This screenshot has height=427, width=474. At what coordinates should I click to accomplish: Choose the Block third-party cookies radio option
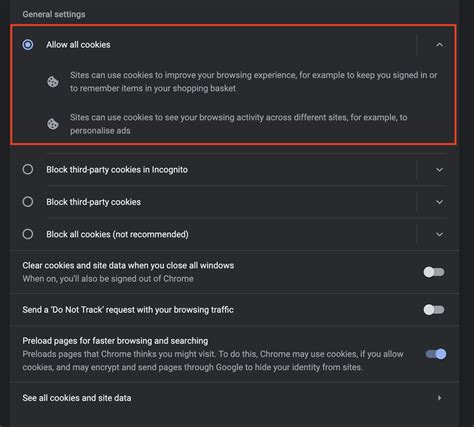point(28,202)
